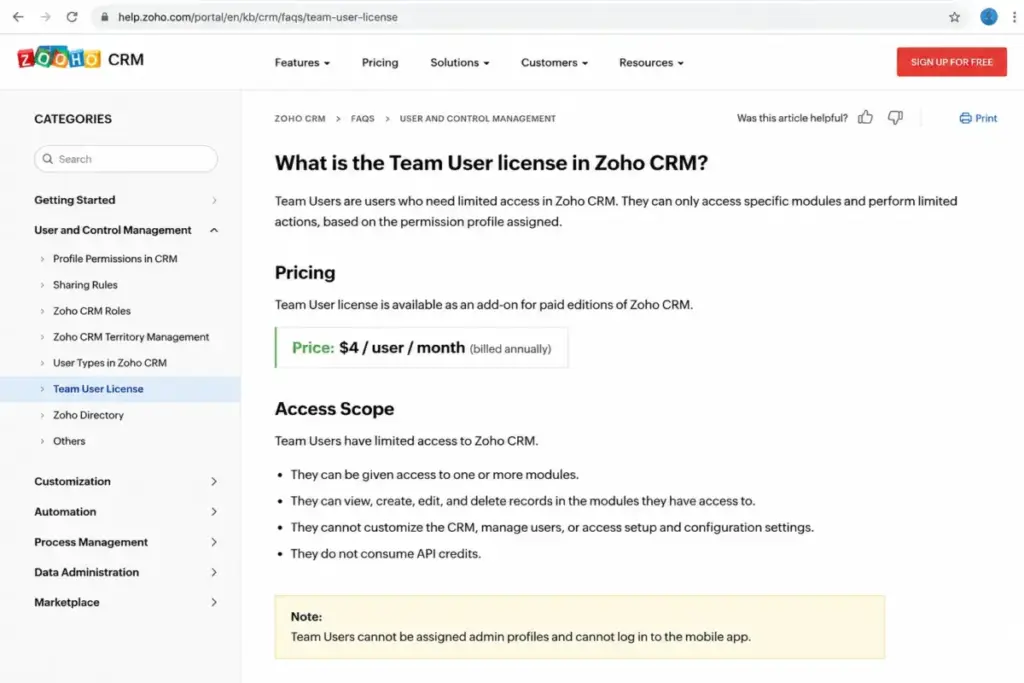Open the Zoho CRM Roles item
Screen dimensions: 1024x683
[x=91, y=311]
